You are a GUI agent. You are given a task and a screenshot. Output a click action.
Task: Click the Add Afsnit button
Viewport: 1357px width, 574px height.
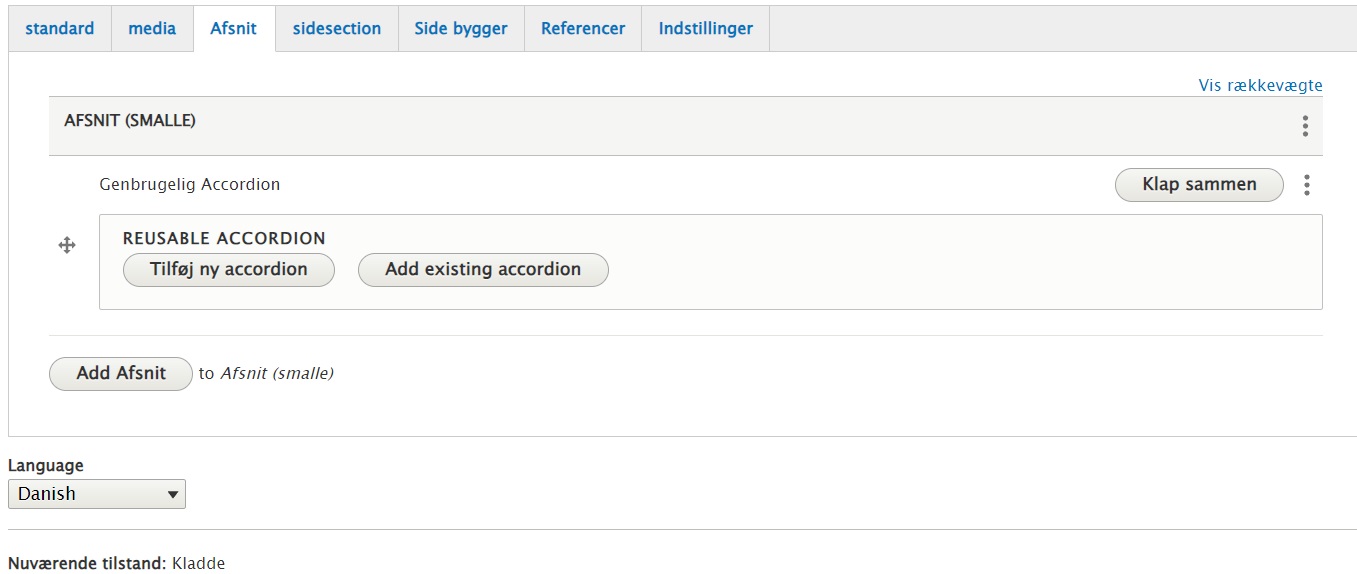(120, 374)
